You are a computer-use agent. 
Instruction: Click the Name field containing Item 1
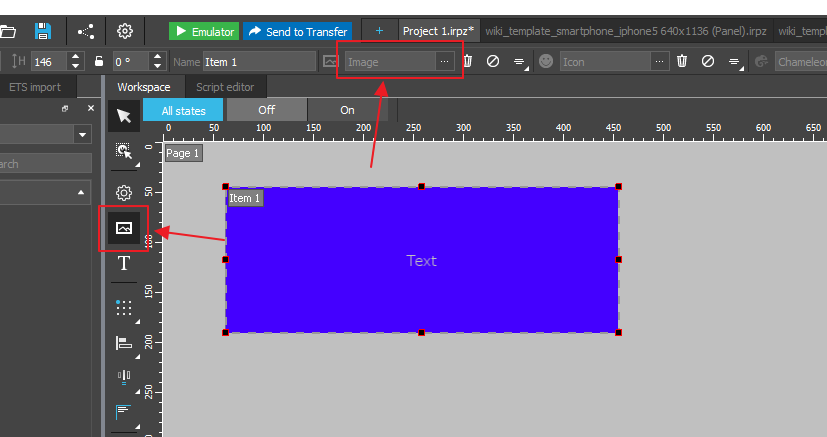[x=258, y=62]
